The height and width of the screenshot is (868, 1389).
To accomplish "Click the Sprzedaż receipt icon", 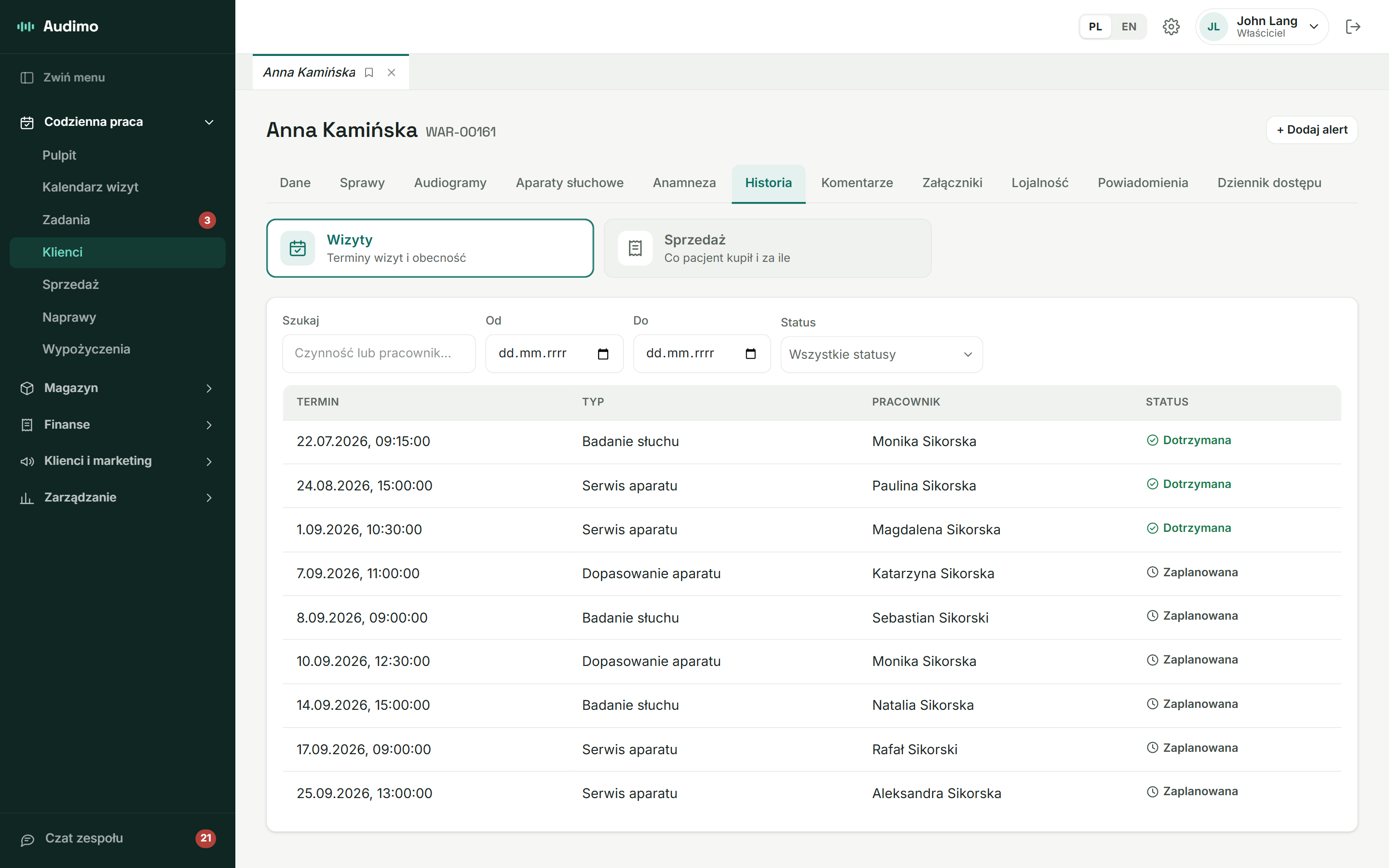I will (635, 248).
